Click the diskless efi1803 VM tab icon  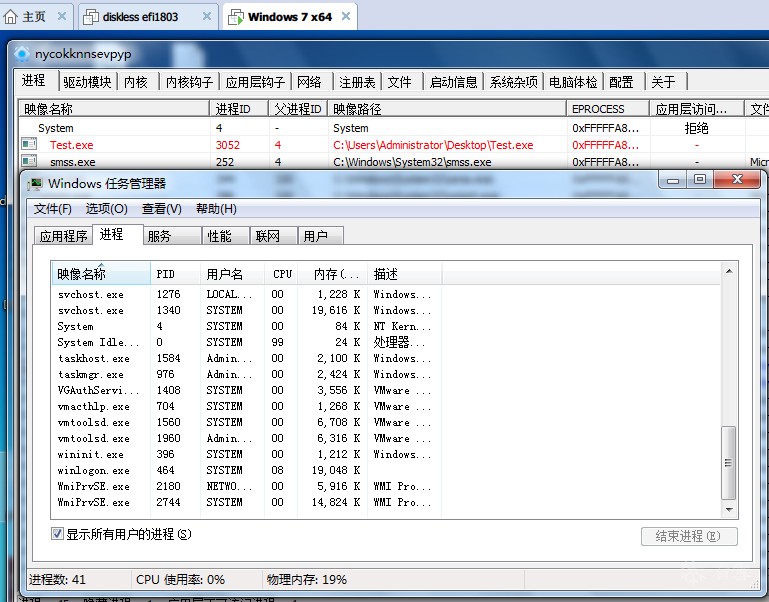(x=91, y=17)
